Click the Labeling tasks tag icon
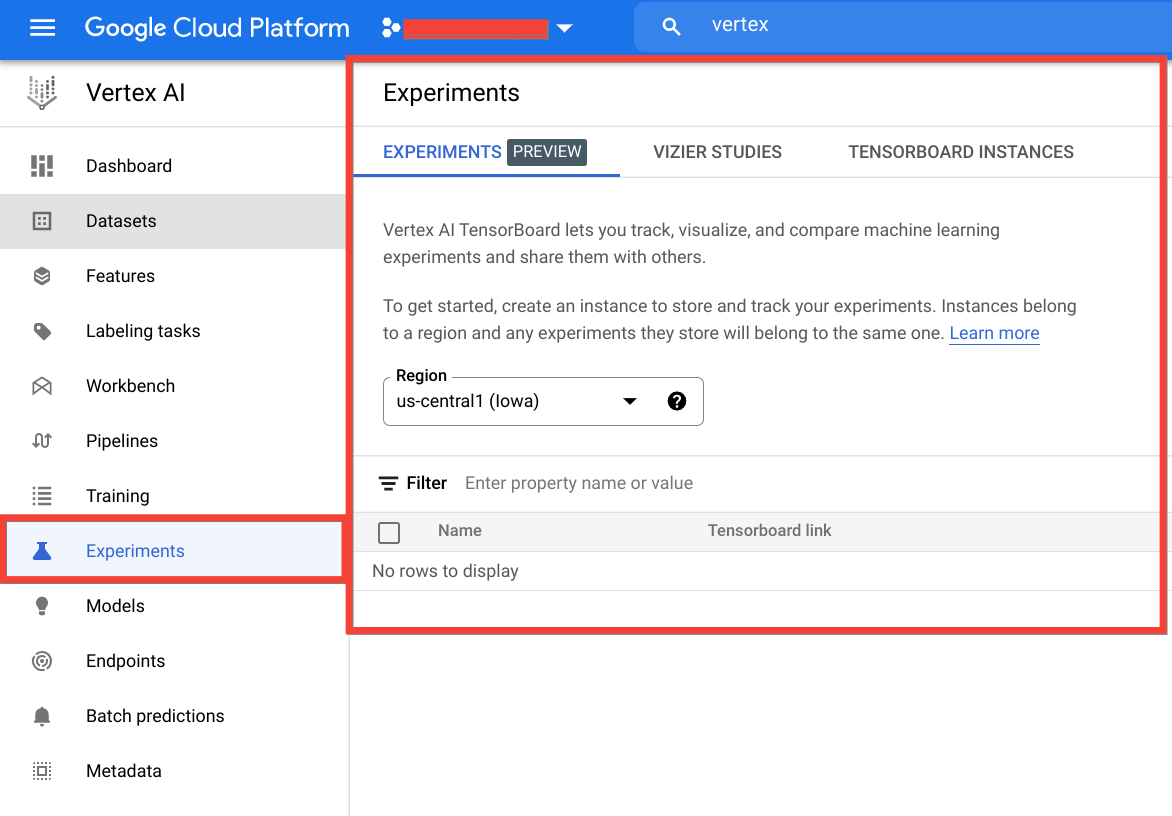The height and width of the screenshot is (816, 1172). (x=42, y=331)
